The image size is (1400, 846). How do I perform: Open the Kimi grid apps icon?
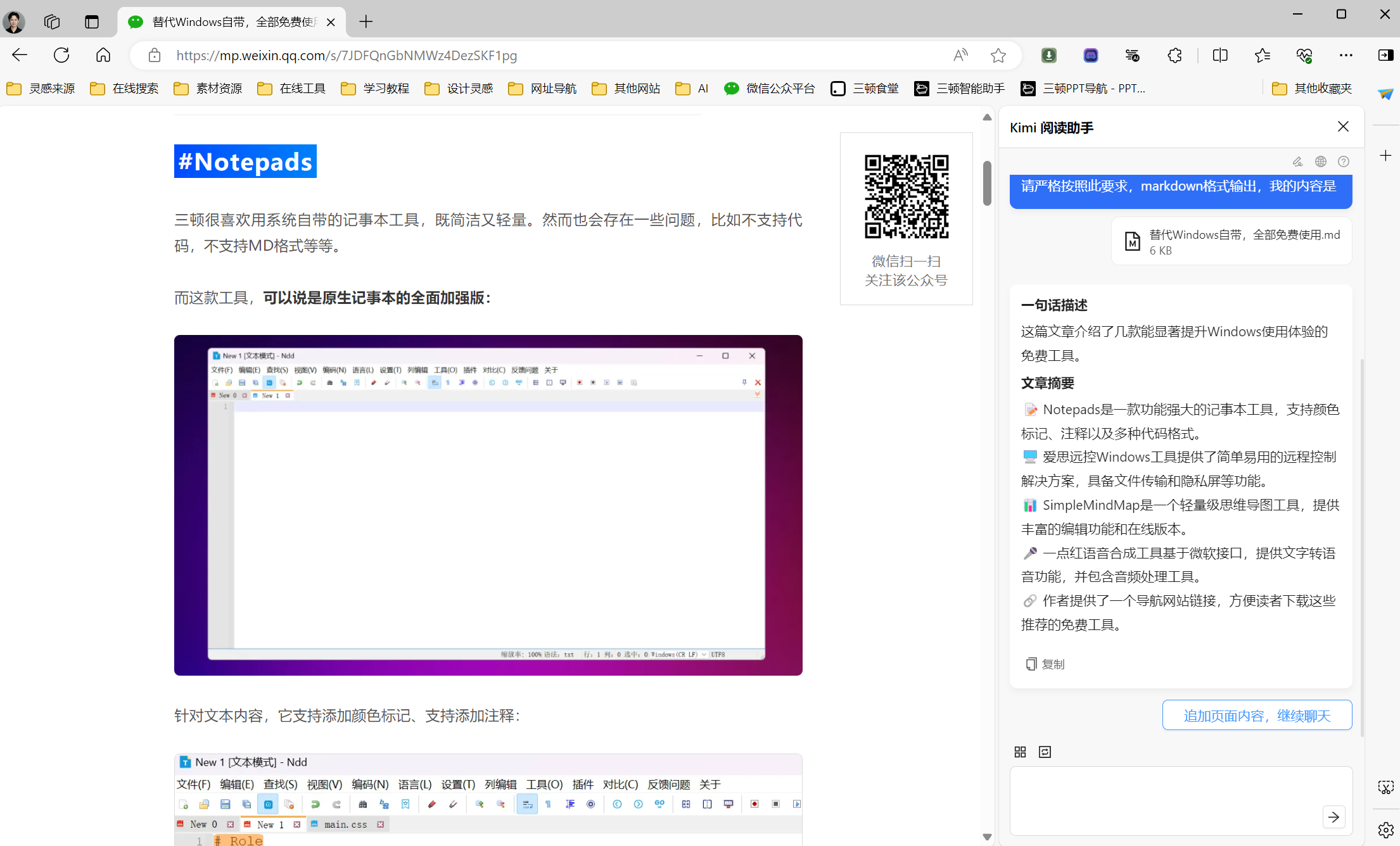click(1020, 752)
